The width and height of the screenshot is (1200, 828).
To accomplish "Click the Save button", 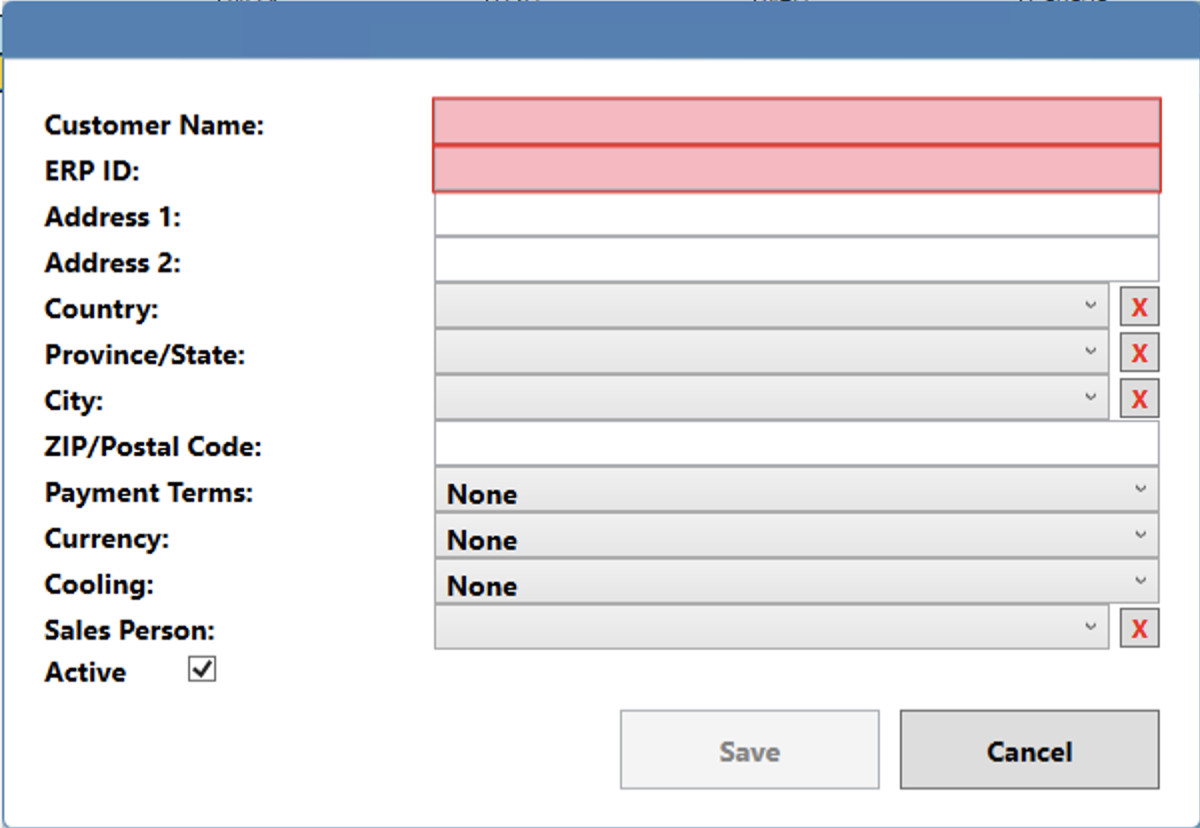I will tap(749, 751).
